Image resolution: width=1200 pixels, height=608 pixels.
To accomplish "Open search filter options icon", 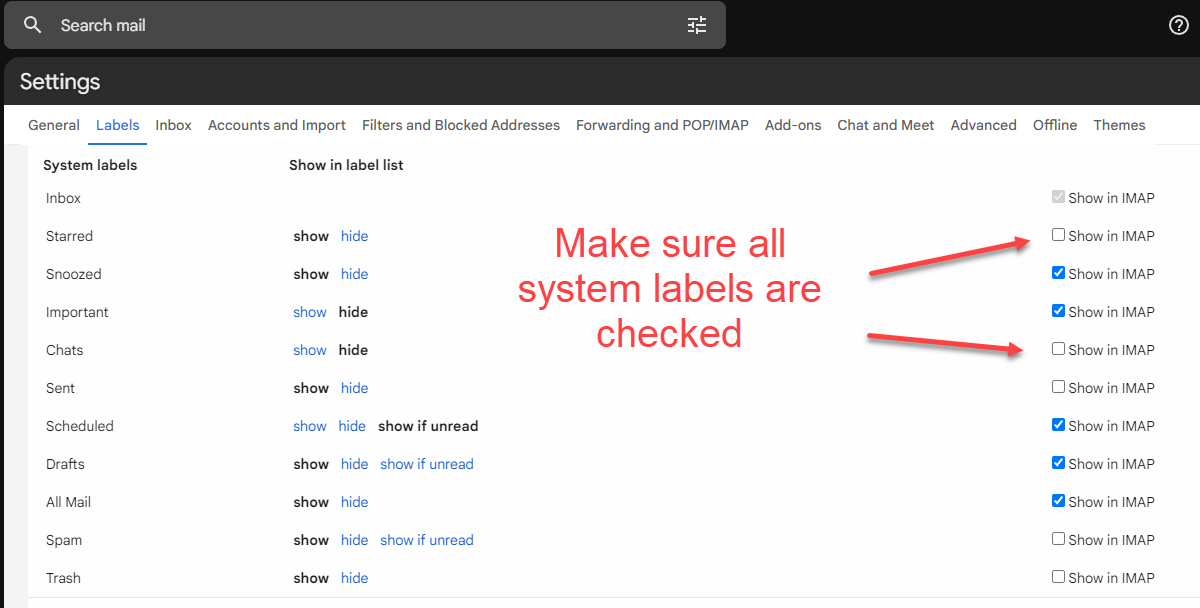I will point(697,25).
